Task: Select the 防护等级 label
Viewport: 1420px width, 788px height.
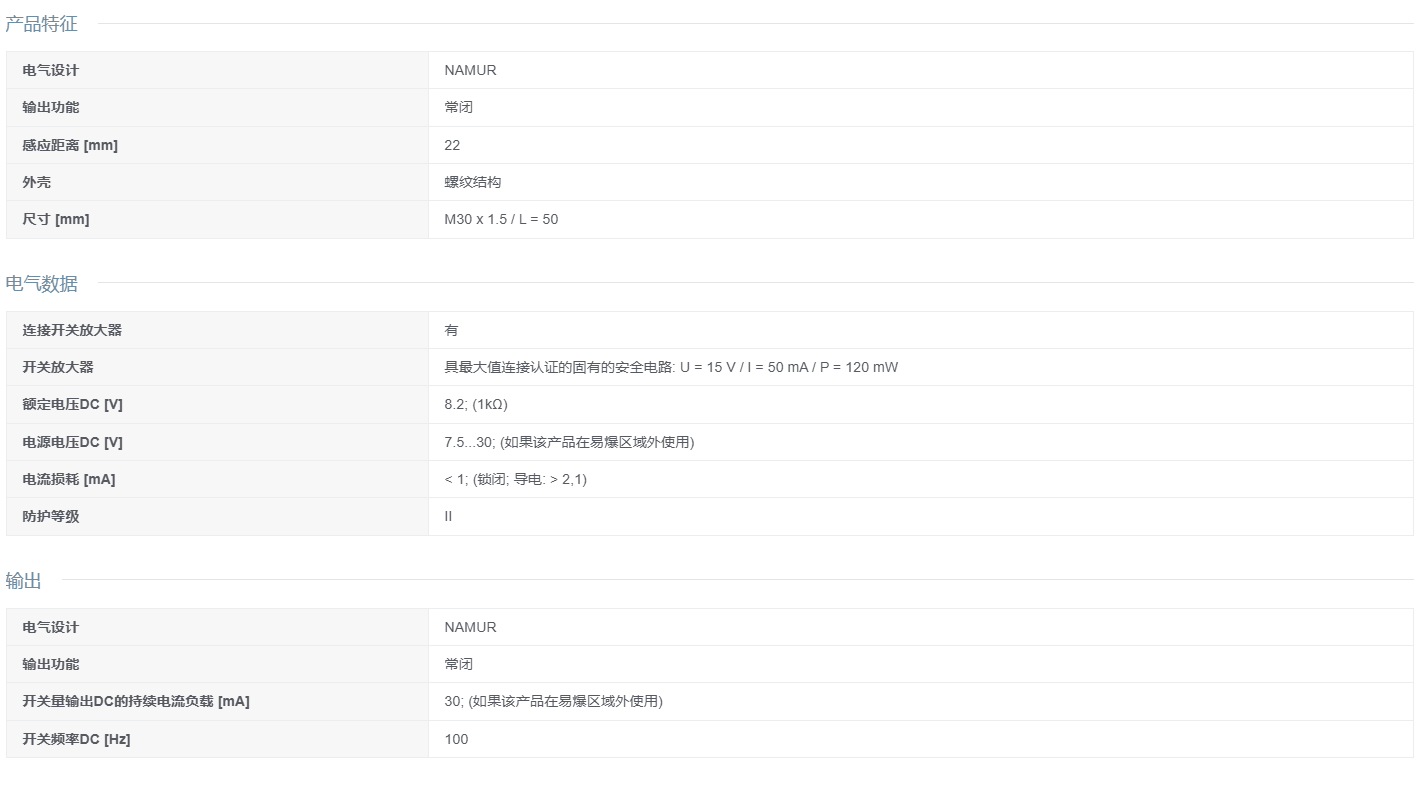Action: (51, 516)
